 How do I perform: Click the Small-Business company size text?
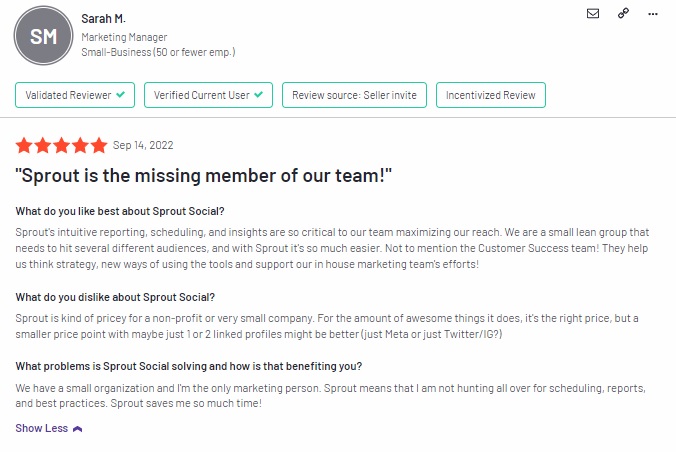tap(158, 52)
